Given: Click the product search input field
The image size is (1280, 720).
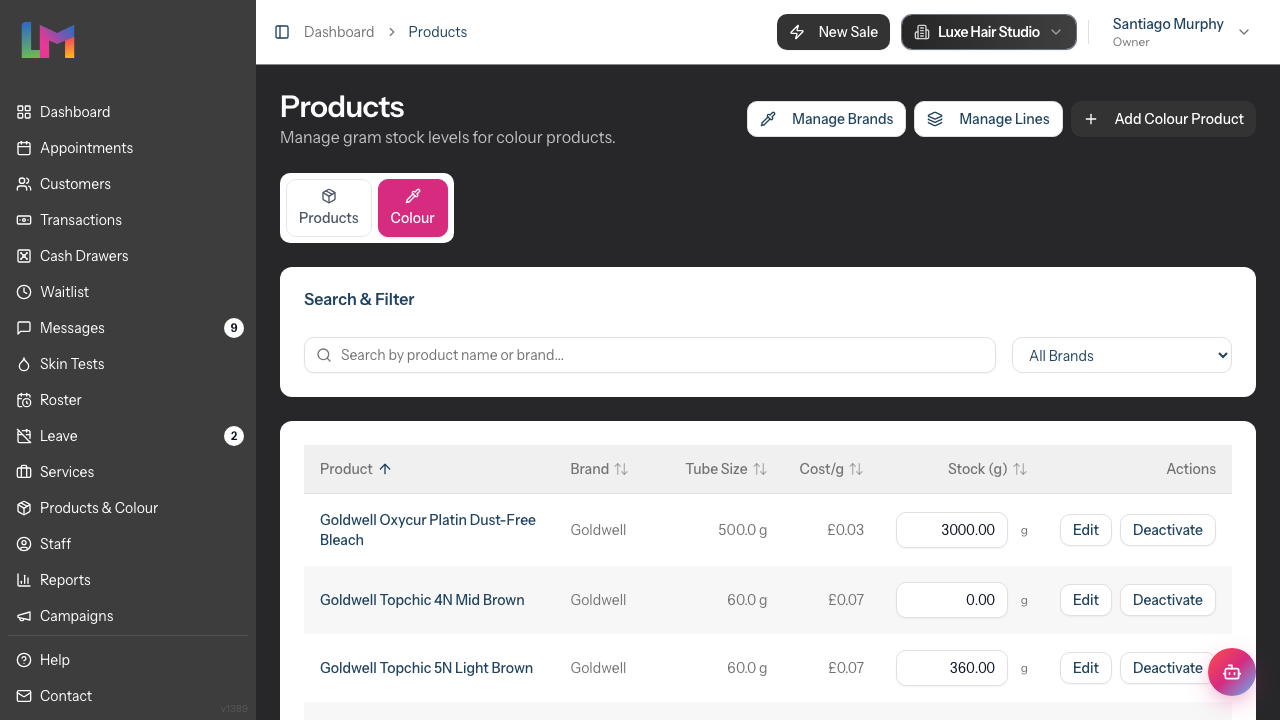Looking at the screenshot, I should (650, 355).
